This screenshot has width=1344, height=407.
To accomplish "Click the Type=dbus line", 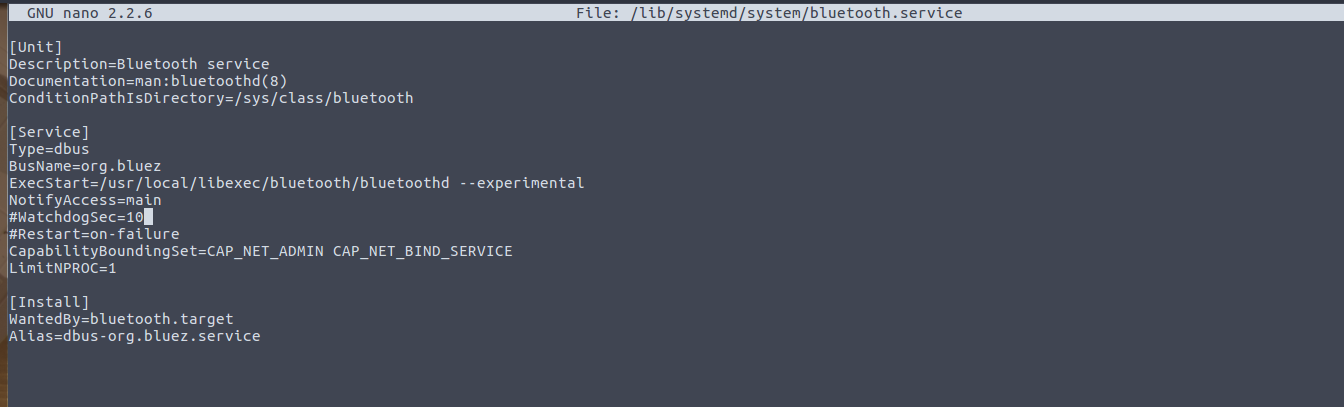I will pyautogui.click(x=49, y=149).
